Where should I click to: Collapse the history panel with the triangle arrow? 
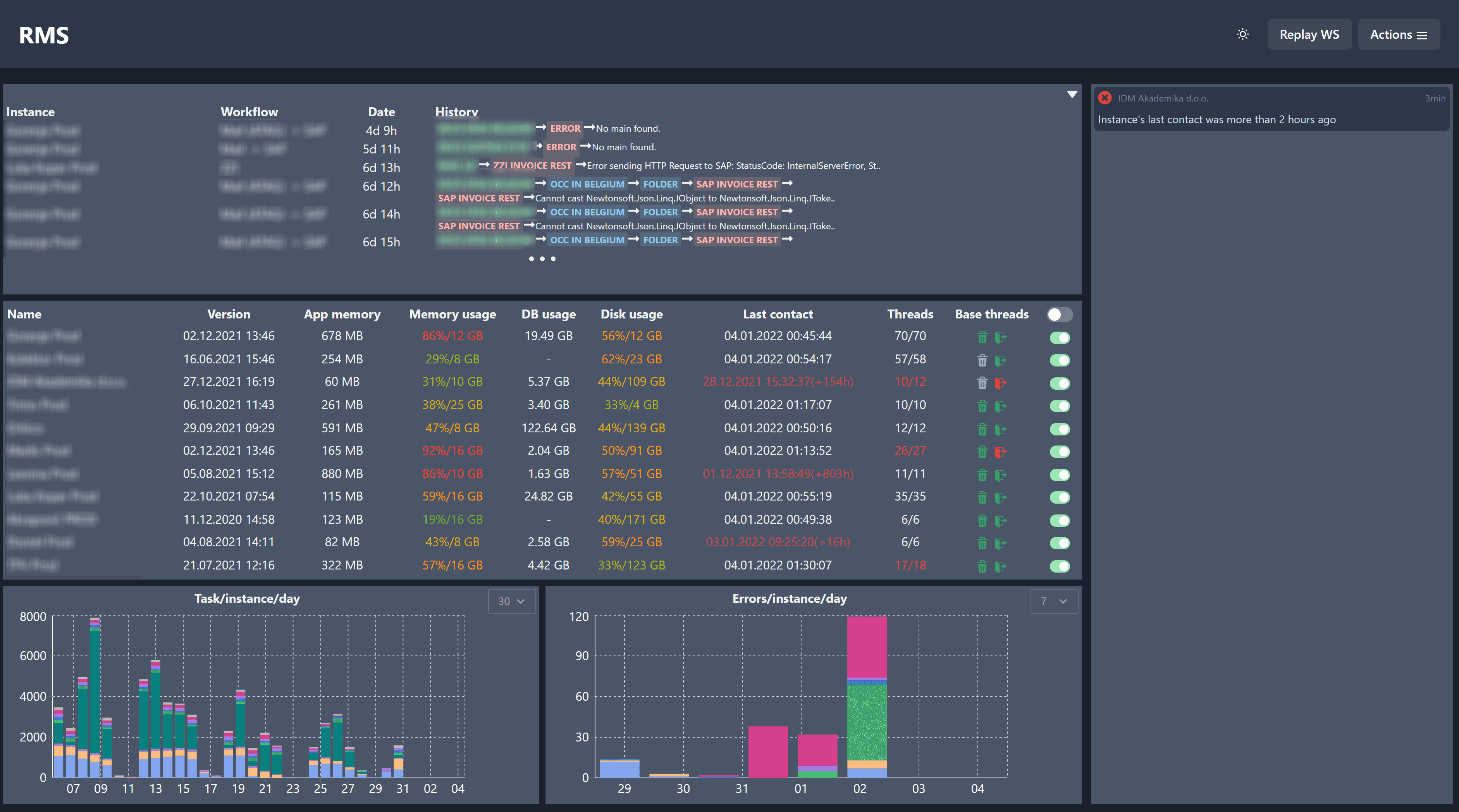click(x=1072, y=95)
